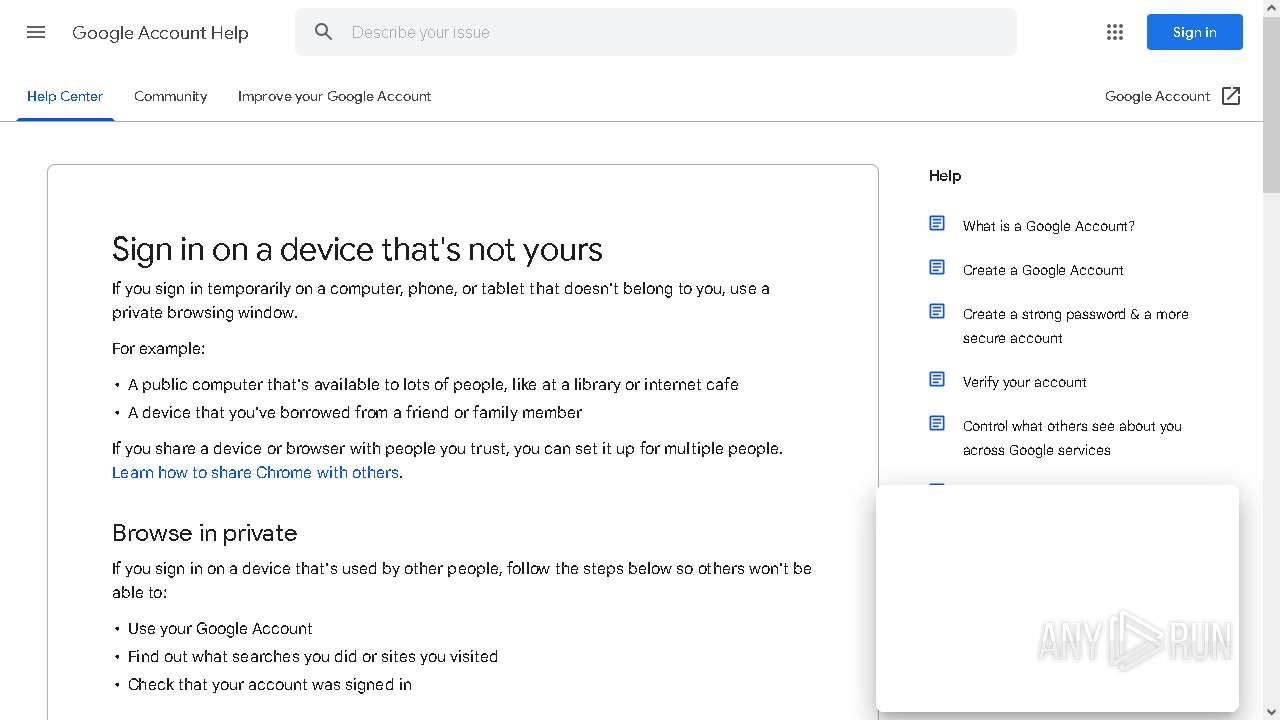The width and height of the screenshot is (1280, 720).
Task: Click the Sign in button
Action: pyautogui.click(x=1194, y=32)
